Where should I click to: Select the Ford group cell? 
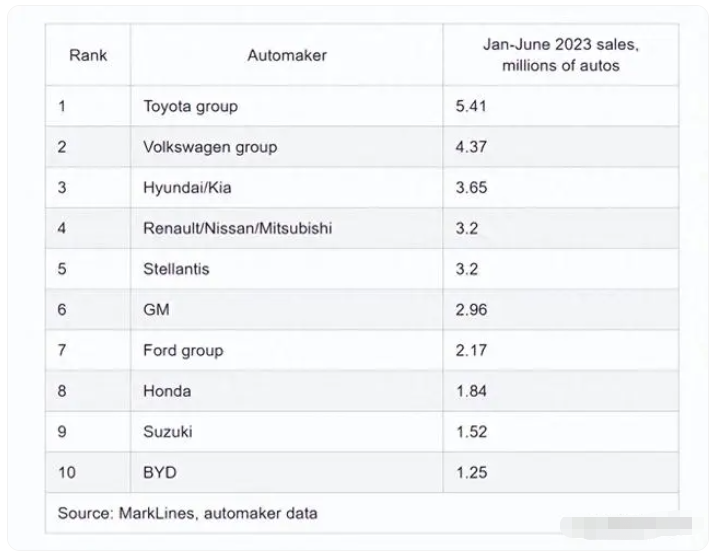(x=184, y=351)
